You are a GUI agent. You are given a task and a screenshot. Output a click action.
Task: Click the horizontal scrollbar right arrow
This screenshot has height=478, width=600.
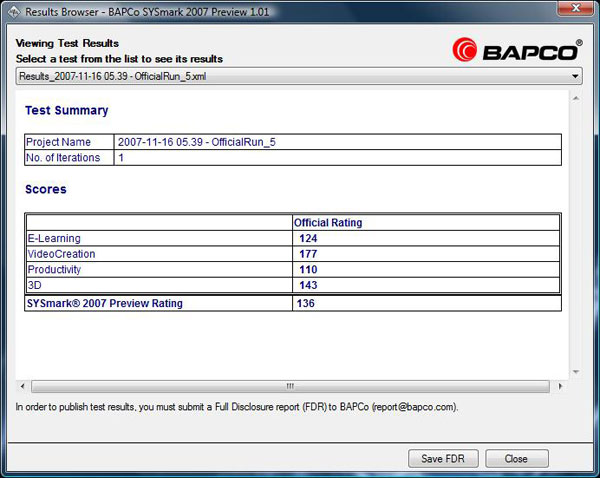pyautogui.click(x=561, y=386)
